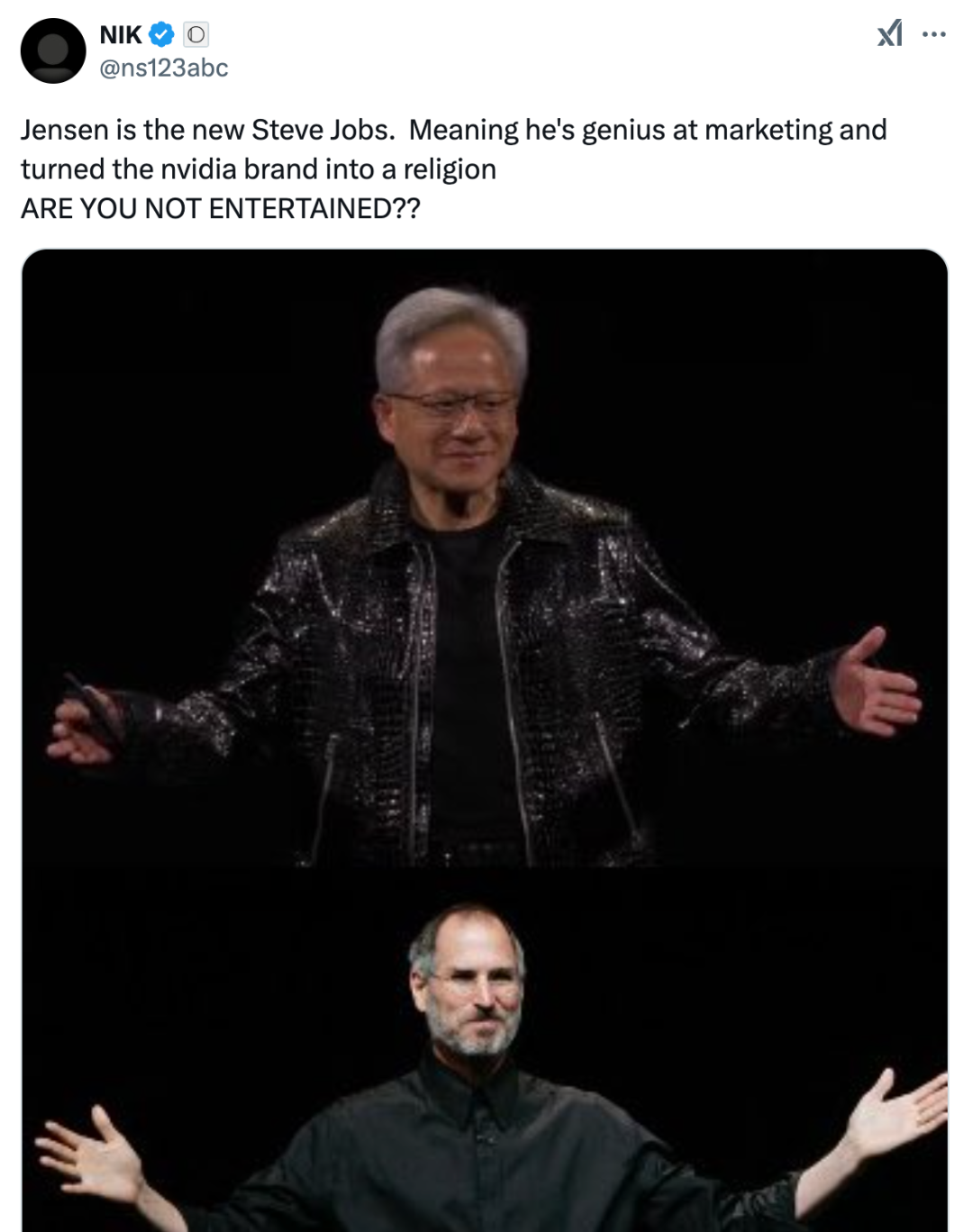Viewport: 973px width, 1232px height.
Task: Open the bottom photo of man in black shirt
Action: [x=485, y=1050]
